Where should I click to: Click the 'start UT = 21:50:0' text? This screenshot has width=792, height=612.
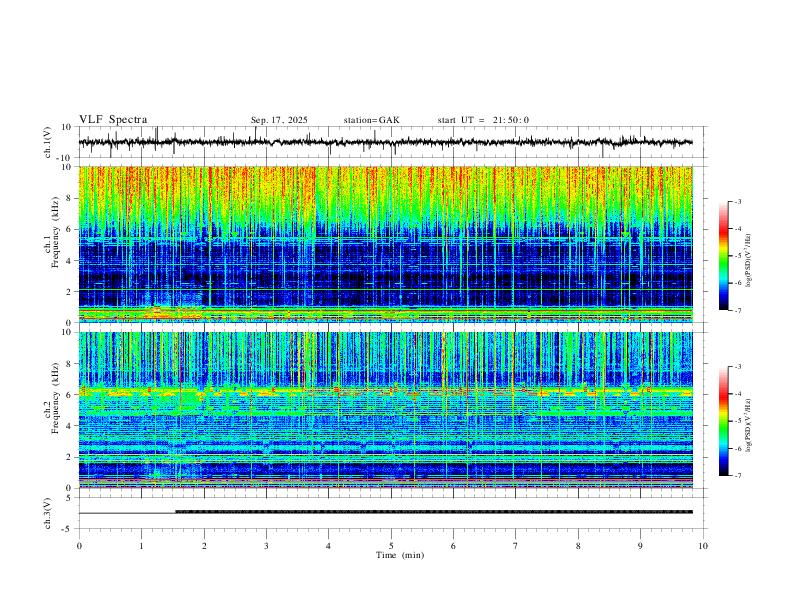(x=483, y=120)
